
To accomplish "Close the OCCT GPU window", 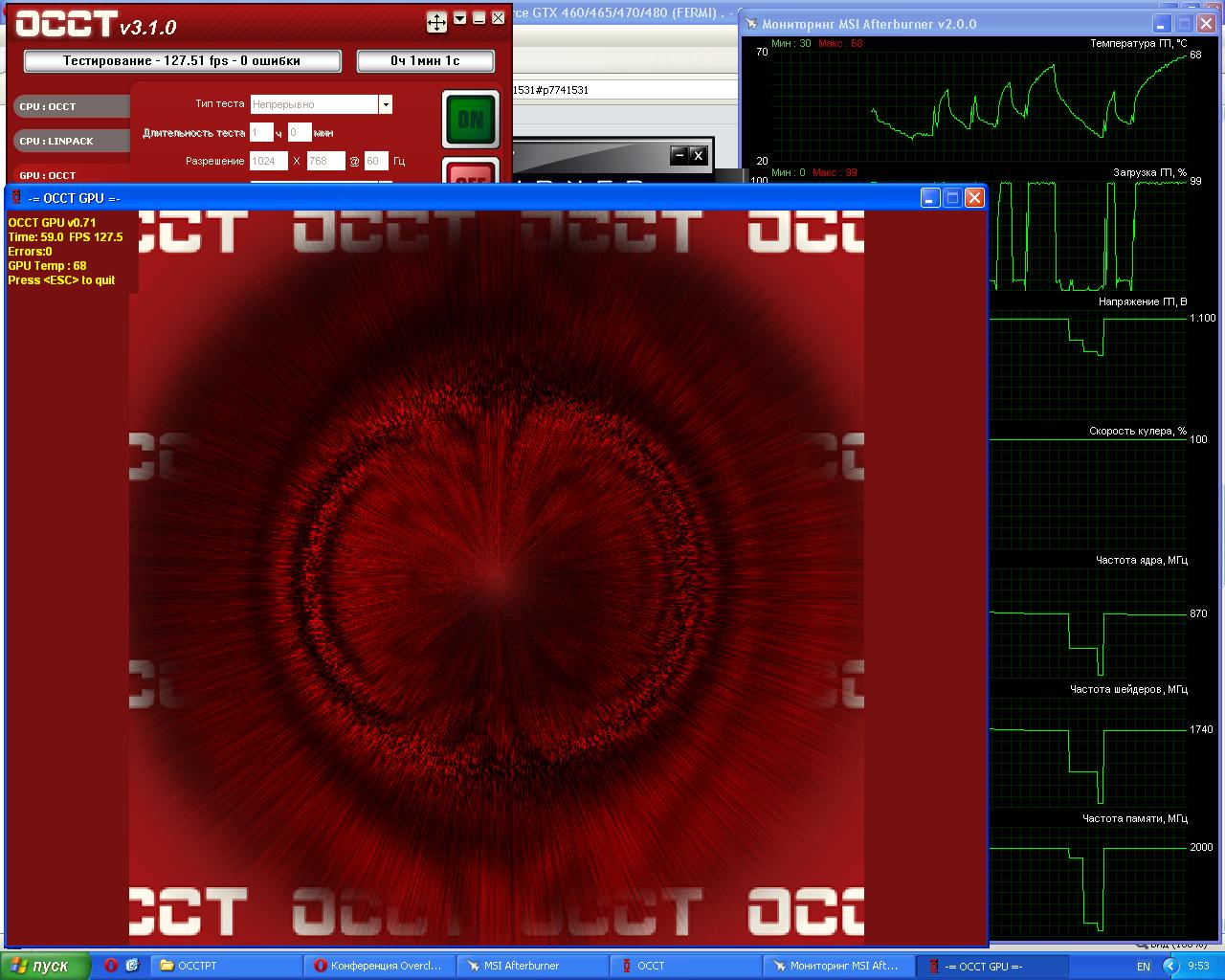I will [974, 197].
